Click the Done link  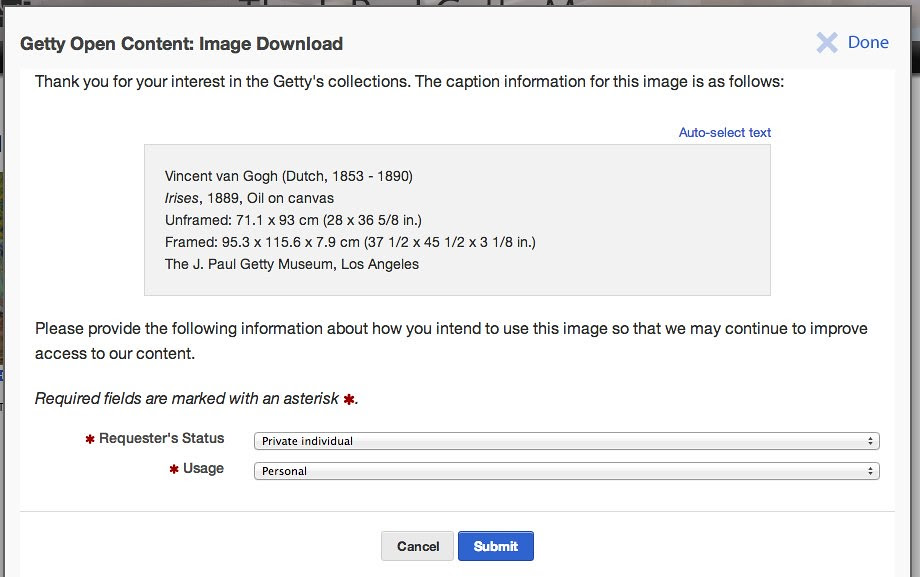(868, 42)
